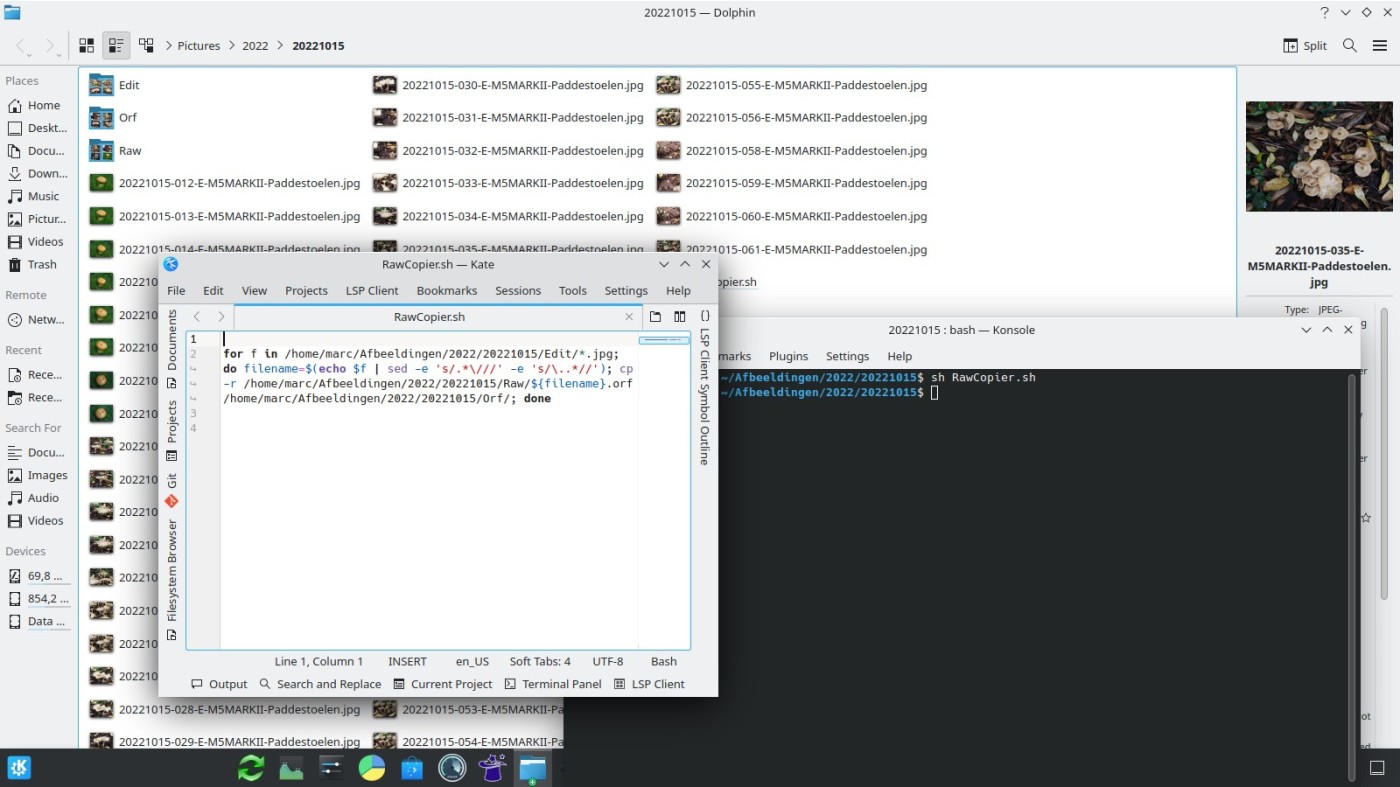This screenshot has height=787, width=1400.
Task: Toggle Documents sidebar in Kate
Action: [172, 349]
